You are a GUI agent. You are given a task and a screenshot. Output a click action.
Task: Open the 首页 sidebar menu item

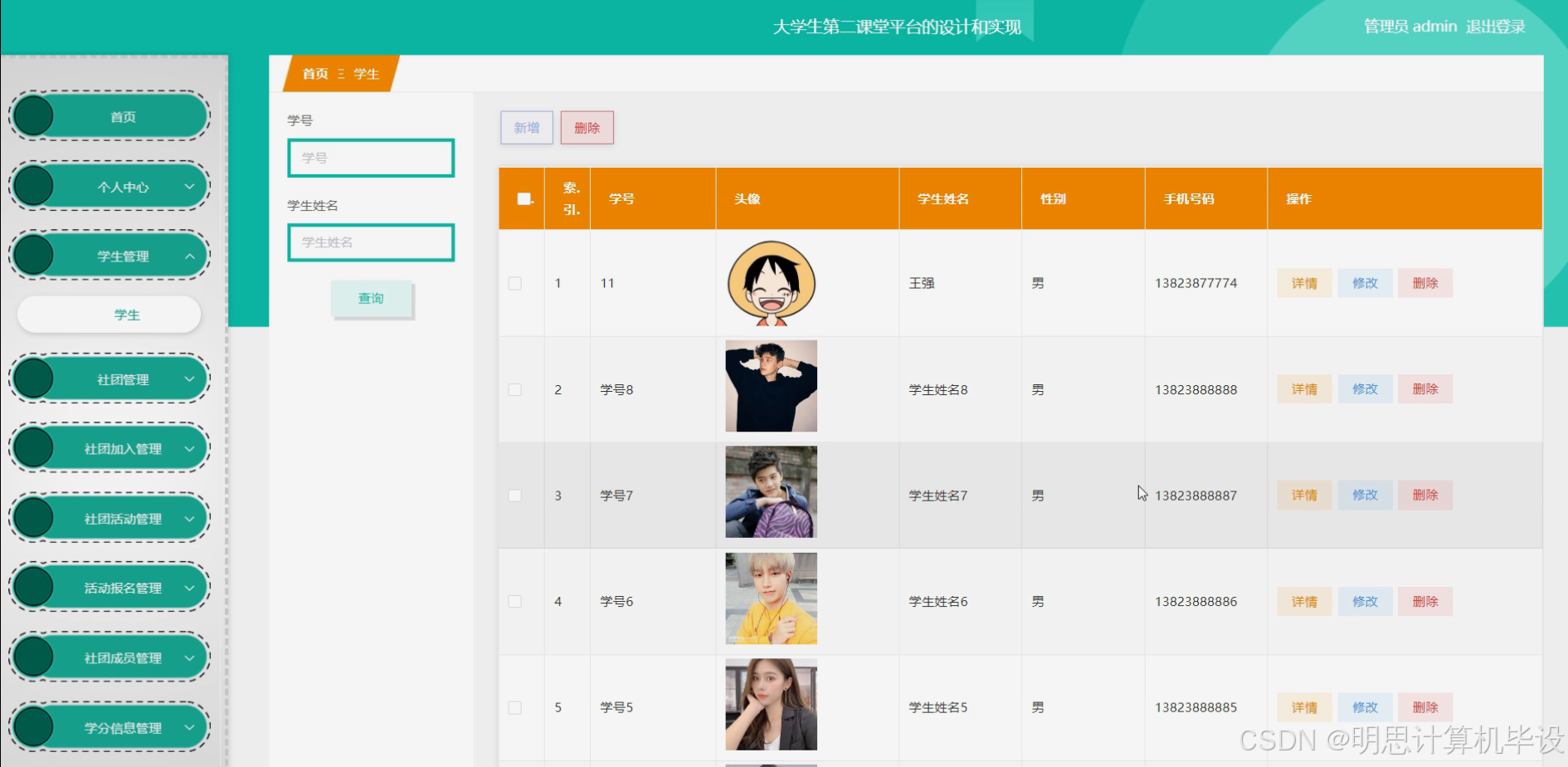click(110, 116)
